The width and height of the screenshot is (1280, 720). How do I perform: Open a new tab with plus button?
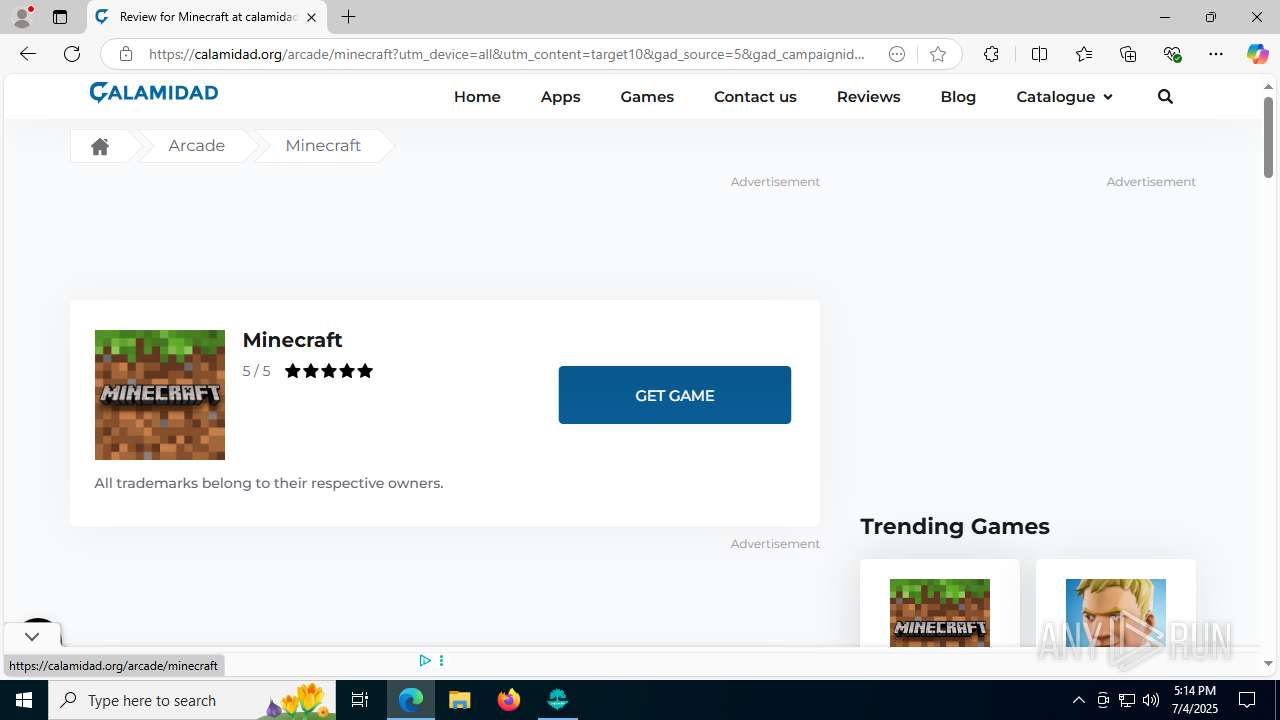[x=348, y=17]
